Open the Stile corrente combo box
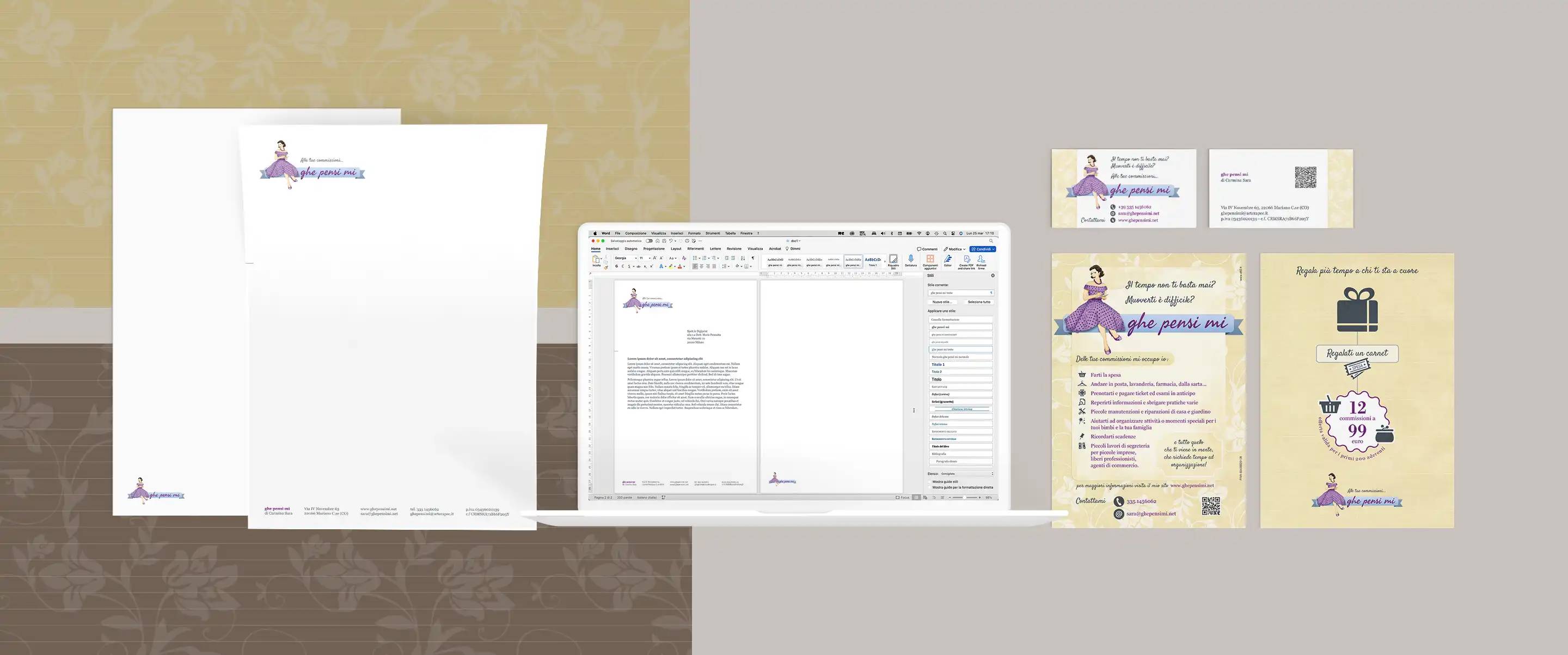Screen dimensions: 1568x655 coord(961,293)
